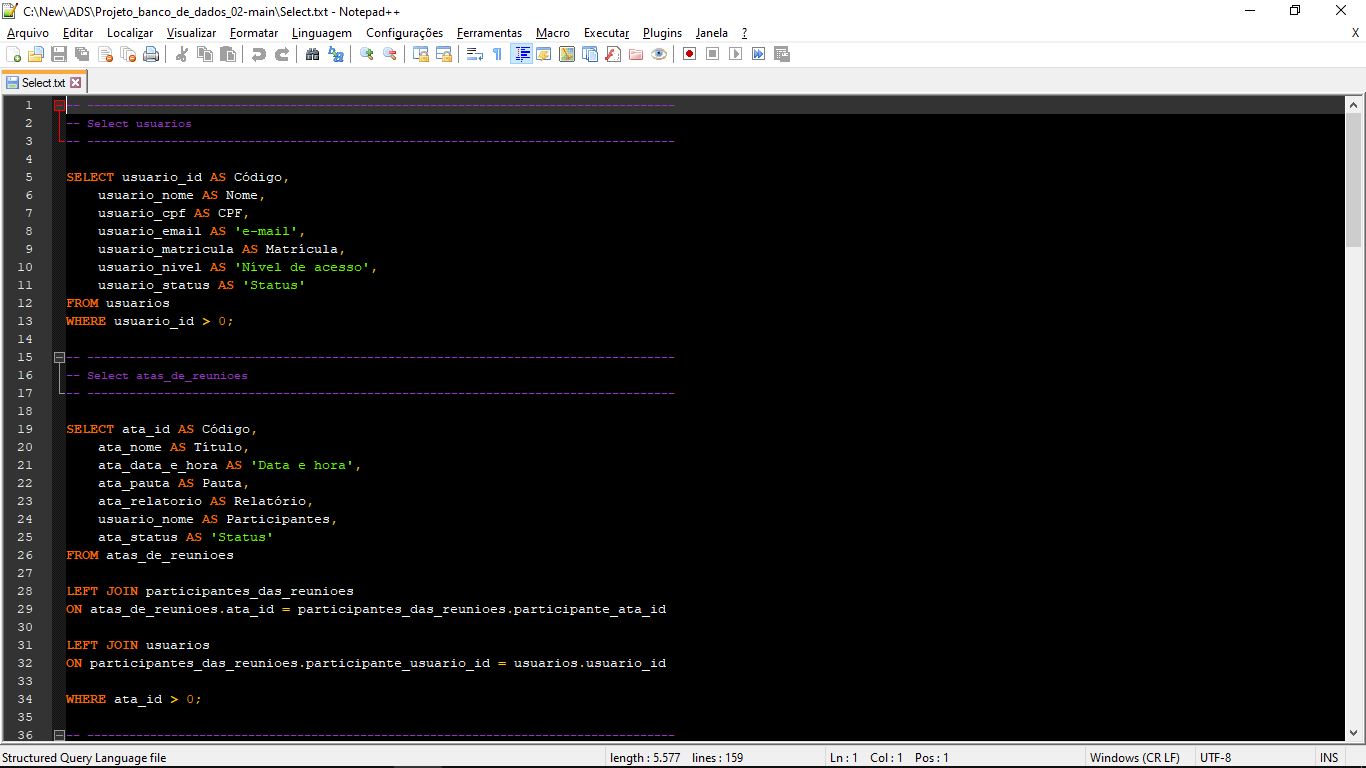The image size is (1366, 768).
Task: Open the Editar menu
Action: (78, 33)
